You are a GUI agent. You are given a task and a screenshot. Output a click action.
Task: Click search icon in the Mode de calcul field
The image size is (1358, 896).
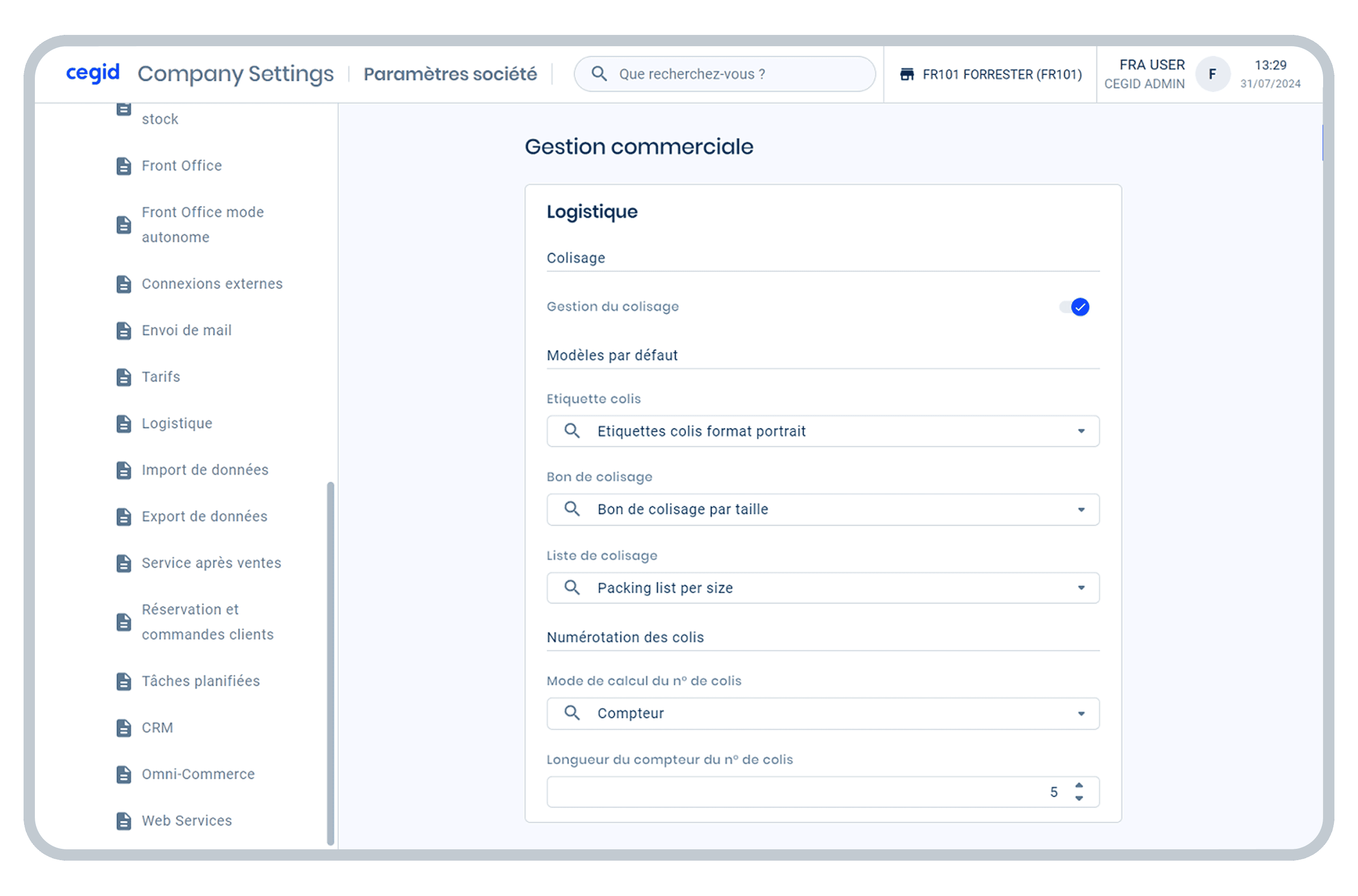[x=572, y=713]
